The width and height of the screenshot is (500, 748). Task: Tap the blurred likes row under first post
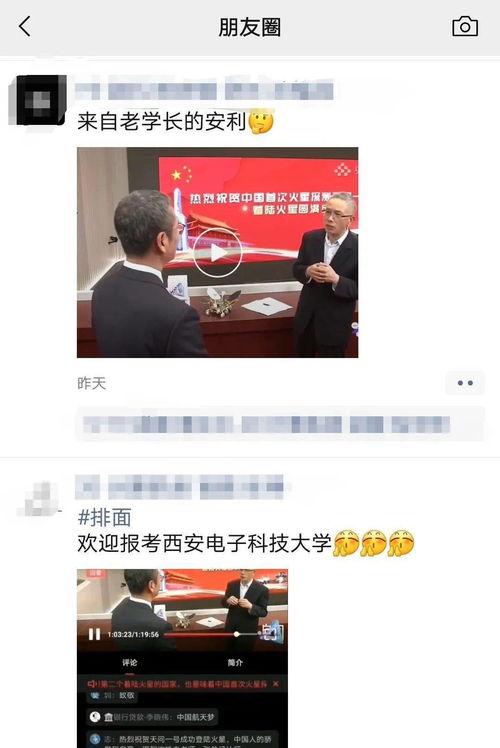280,424
